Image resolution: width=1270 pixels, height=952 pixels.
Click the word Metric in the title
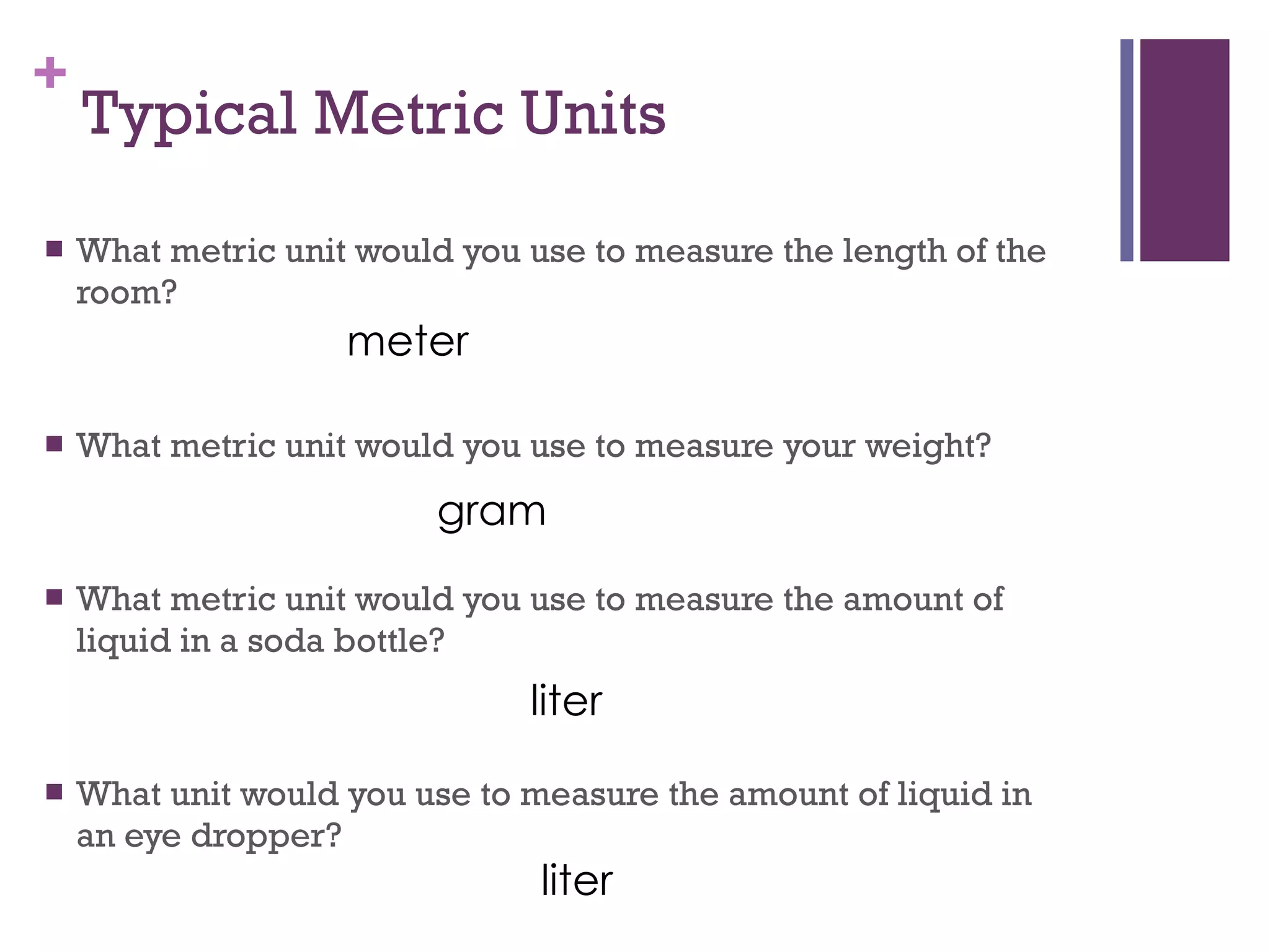(x=408, y=113)
